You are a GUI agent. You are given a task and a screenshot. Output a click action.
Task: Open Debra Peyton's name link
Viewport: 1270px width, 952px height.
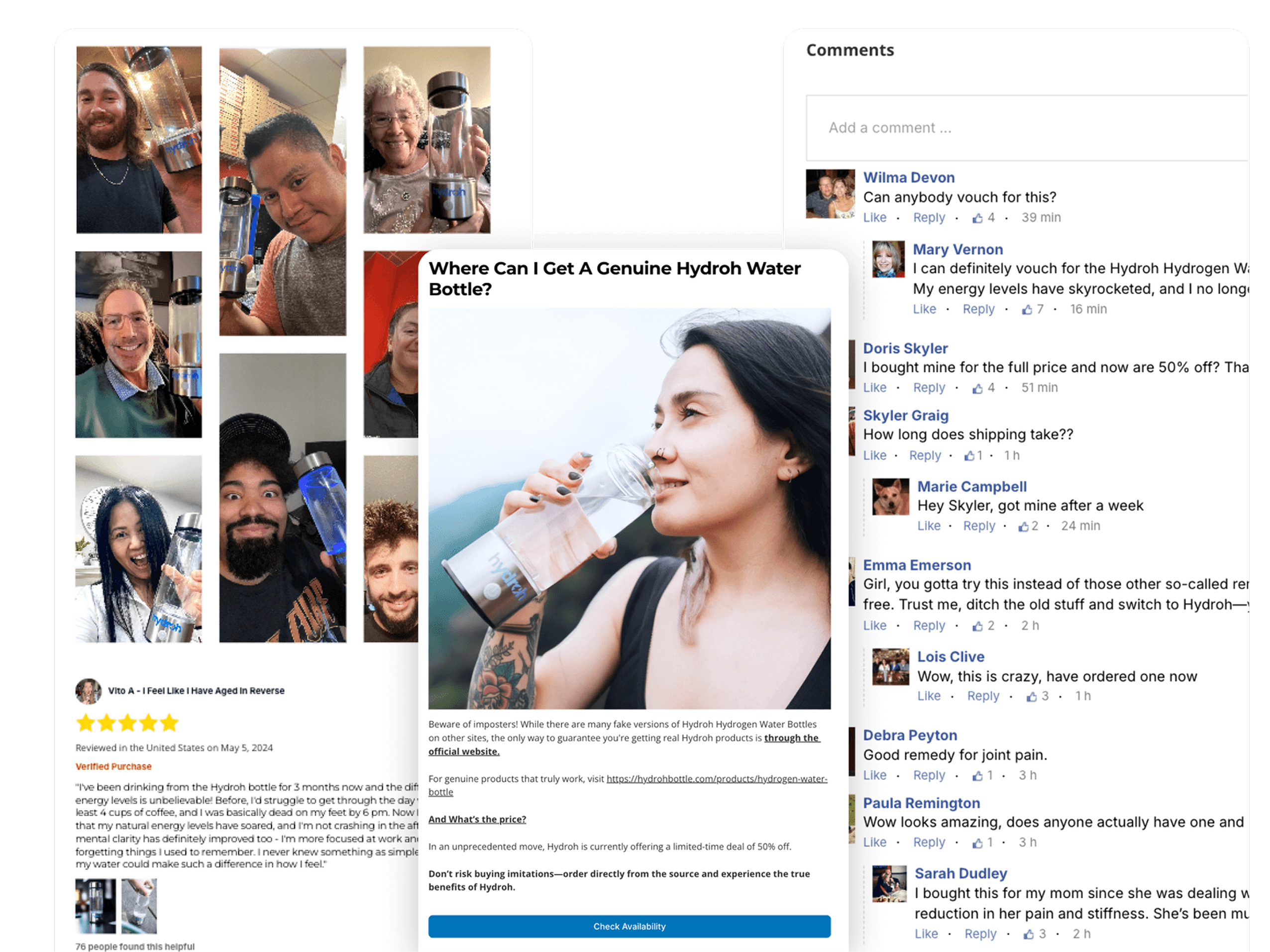pyautogui.click(x=909, y=736)
